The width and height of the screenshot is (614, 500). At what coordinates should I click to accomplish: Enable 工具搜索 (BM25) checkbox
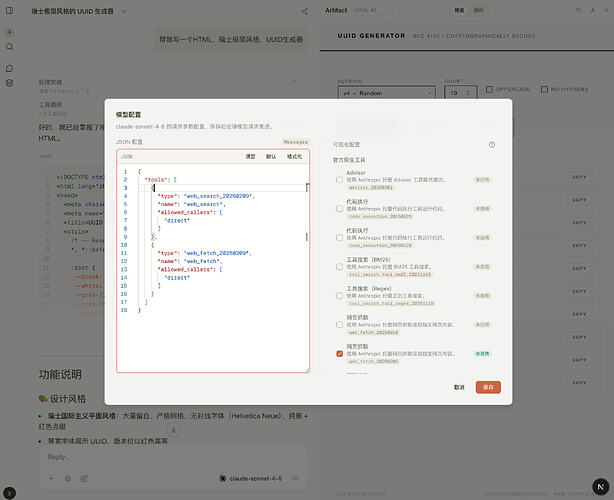click(340, 267)
